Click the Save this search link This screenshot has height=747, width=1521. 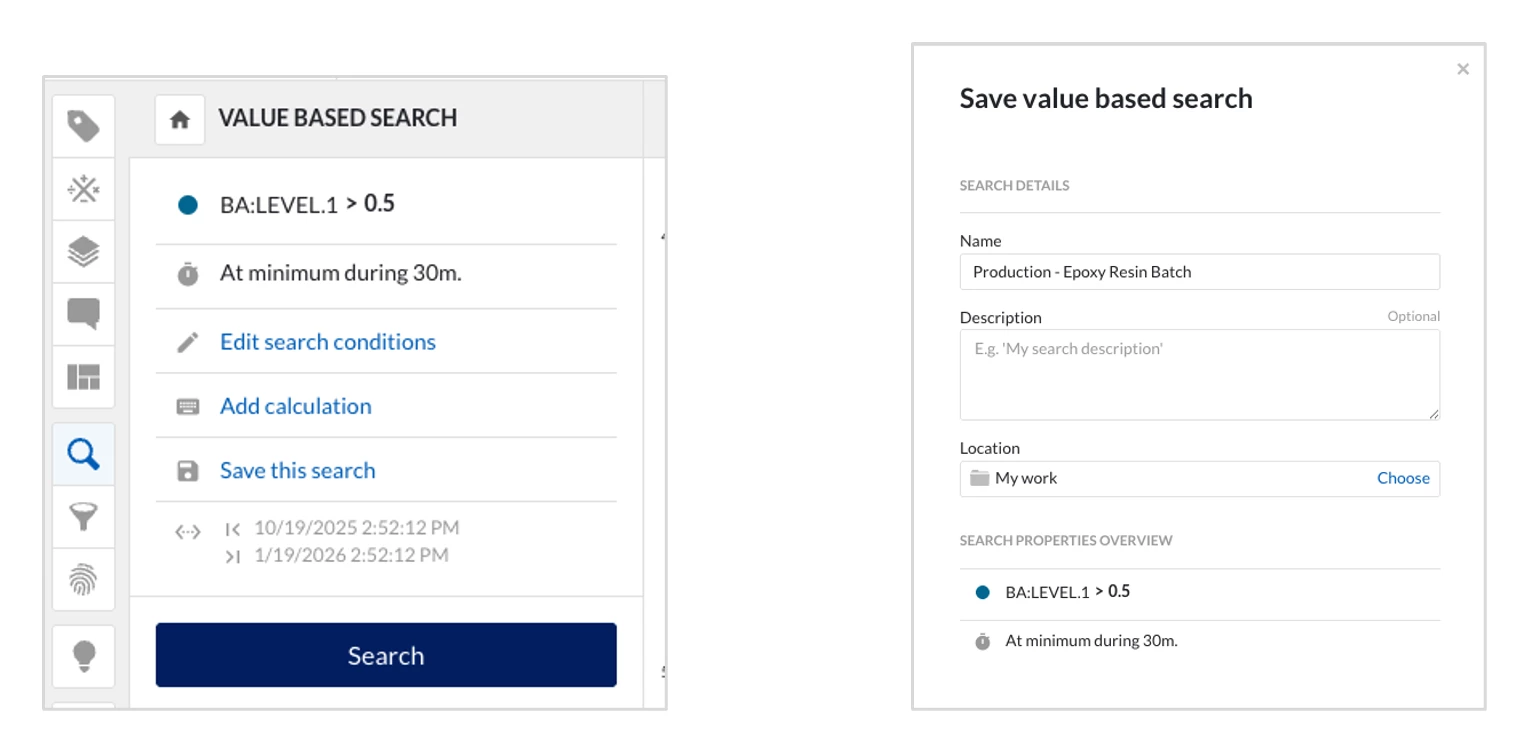pyautogui.click(x=297, y=471)
